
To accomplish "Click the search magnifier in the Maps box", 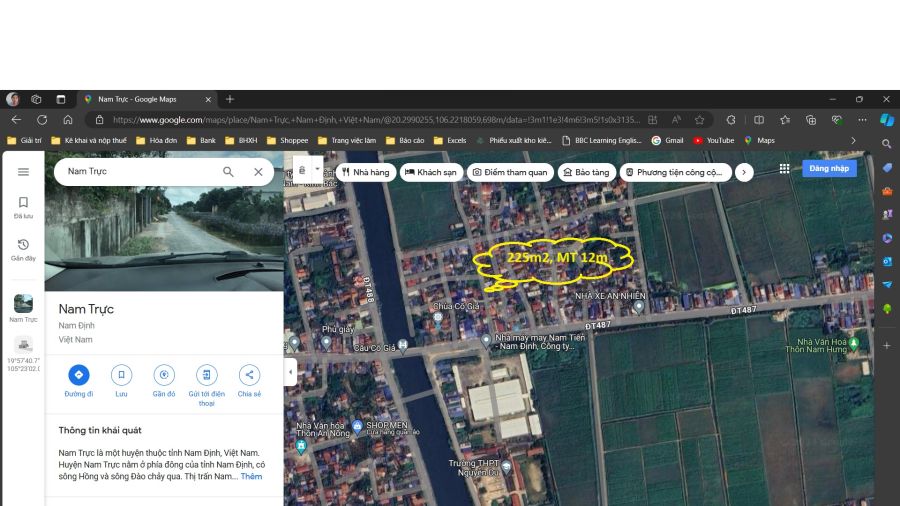I will pyautogui.click(x=228, y=172).
